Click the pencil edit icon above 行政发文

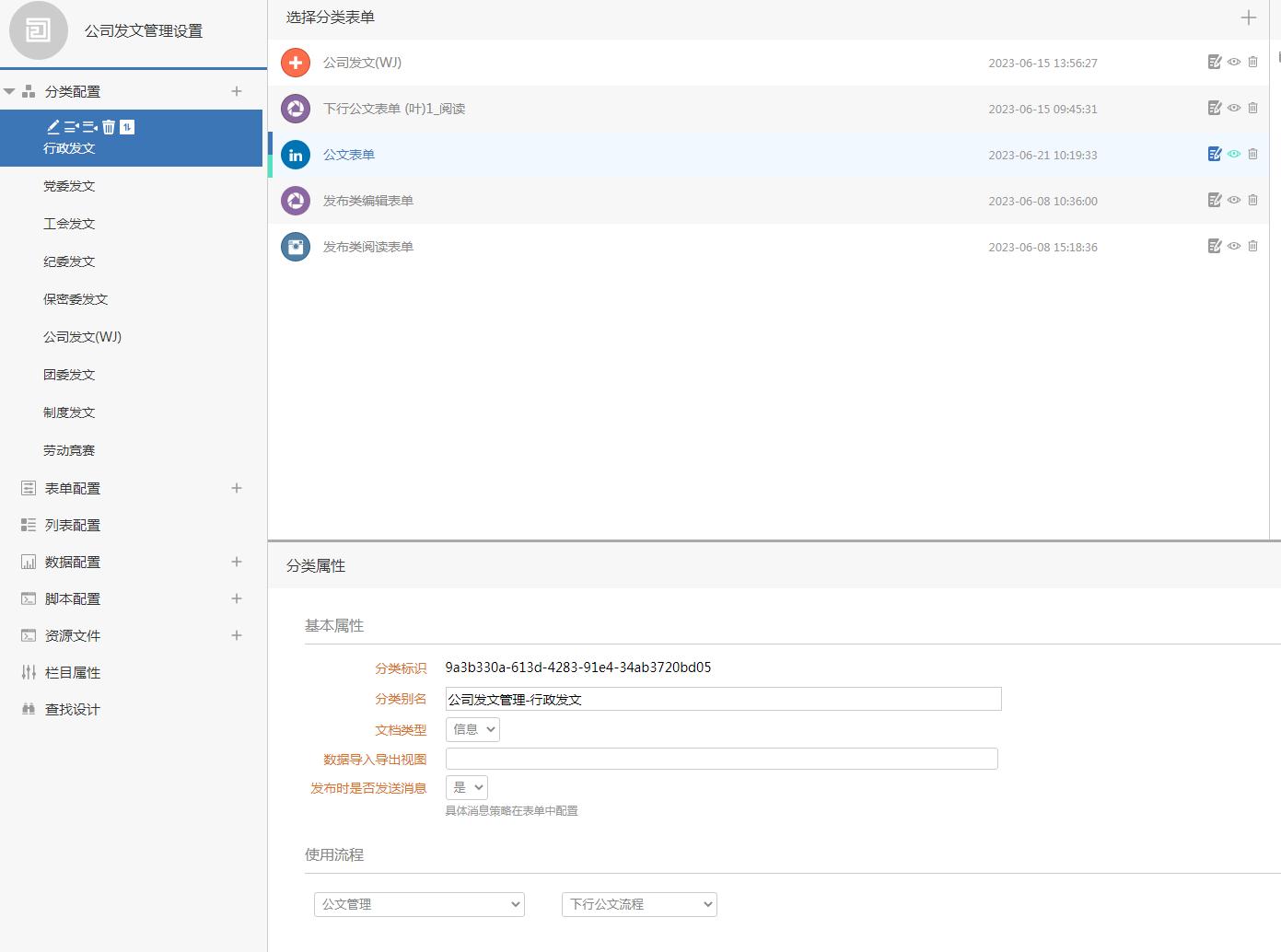click(53, 127)
